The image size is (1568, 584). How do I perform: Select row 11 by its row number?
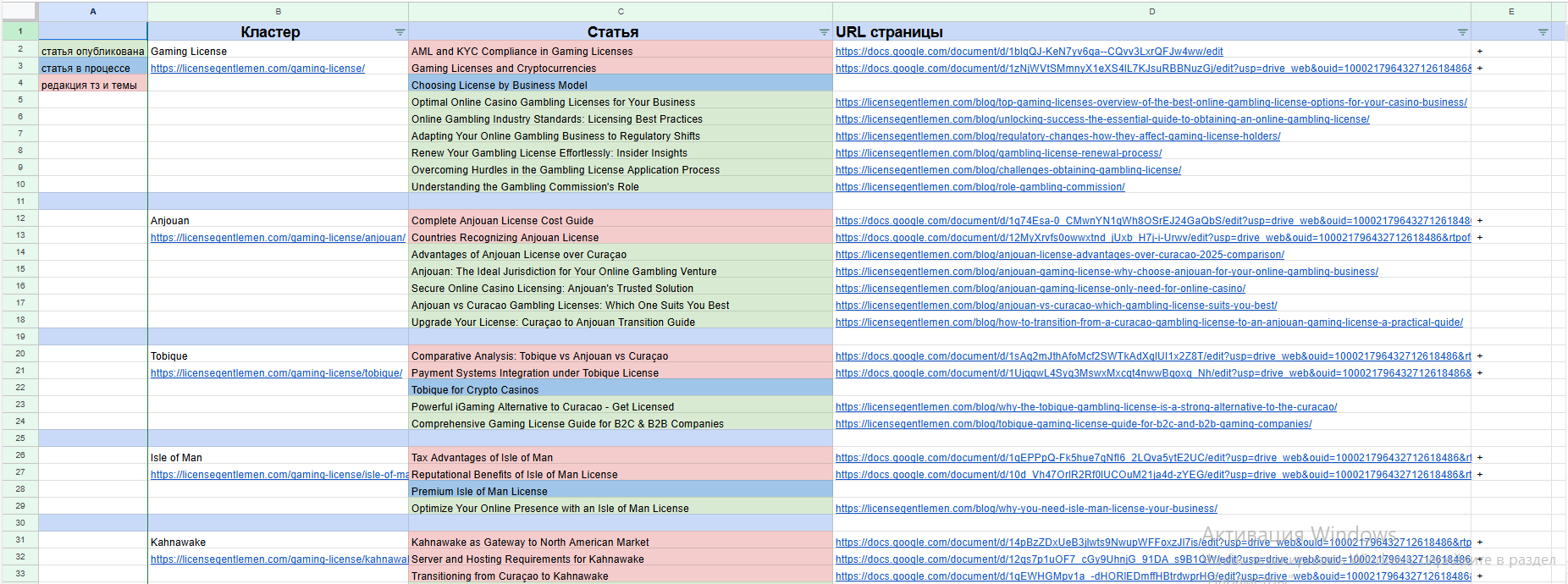pos(20,201)
